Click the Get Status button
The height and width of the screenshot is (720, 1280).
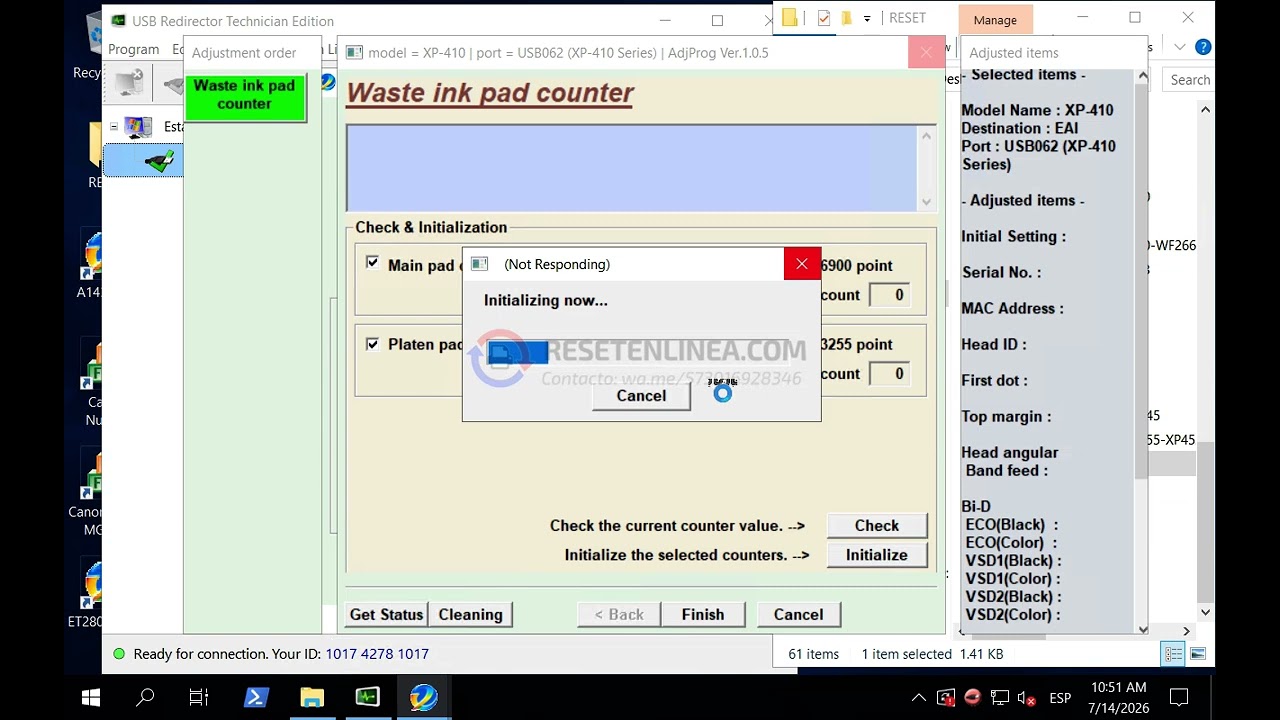pos(386,615)
